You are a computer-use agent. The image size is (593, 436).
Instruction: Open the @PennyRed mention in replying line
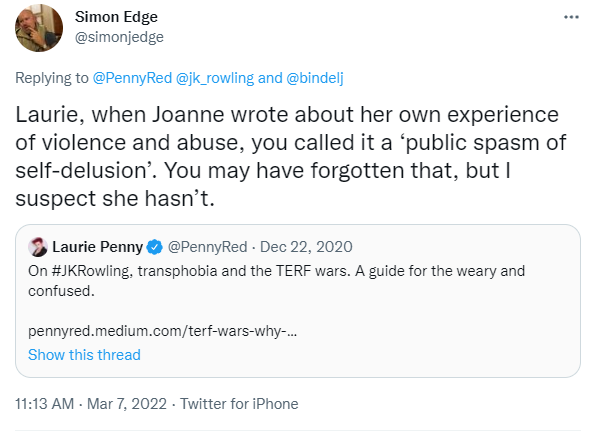click(132, 78)
